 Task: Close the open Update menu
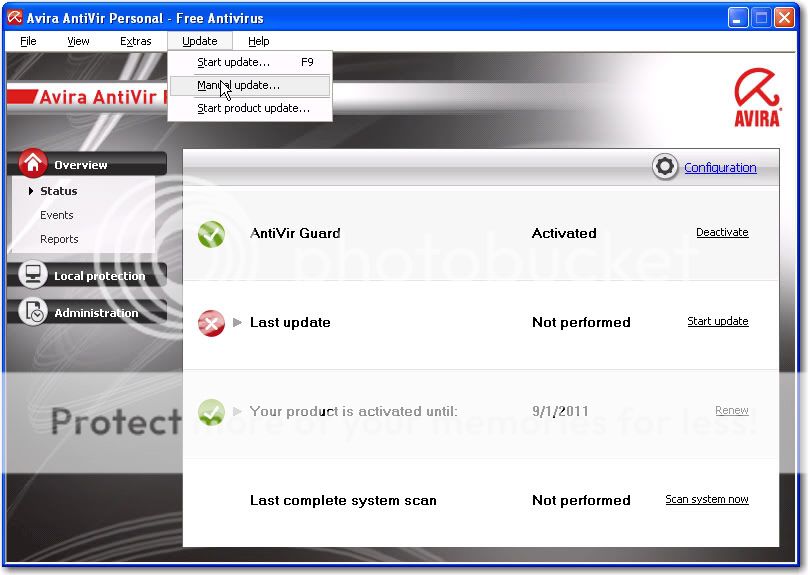[x=200, y=41]
